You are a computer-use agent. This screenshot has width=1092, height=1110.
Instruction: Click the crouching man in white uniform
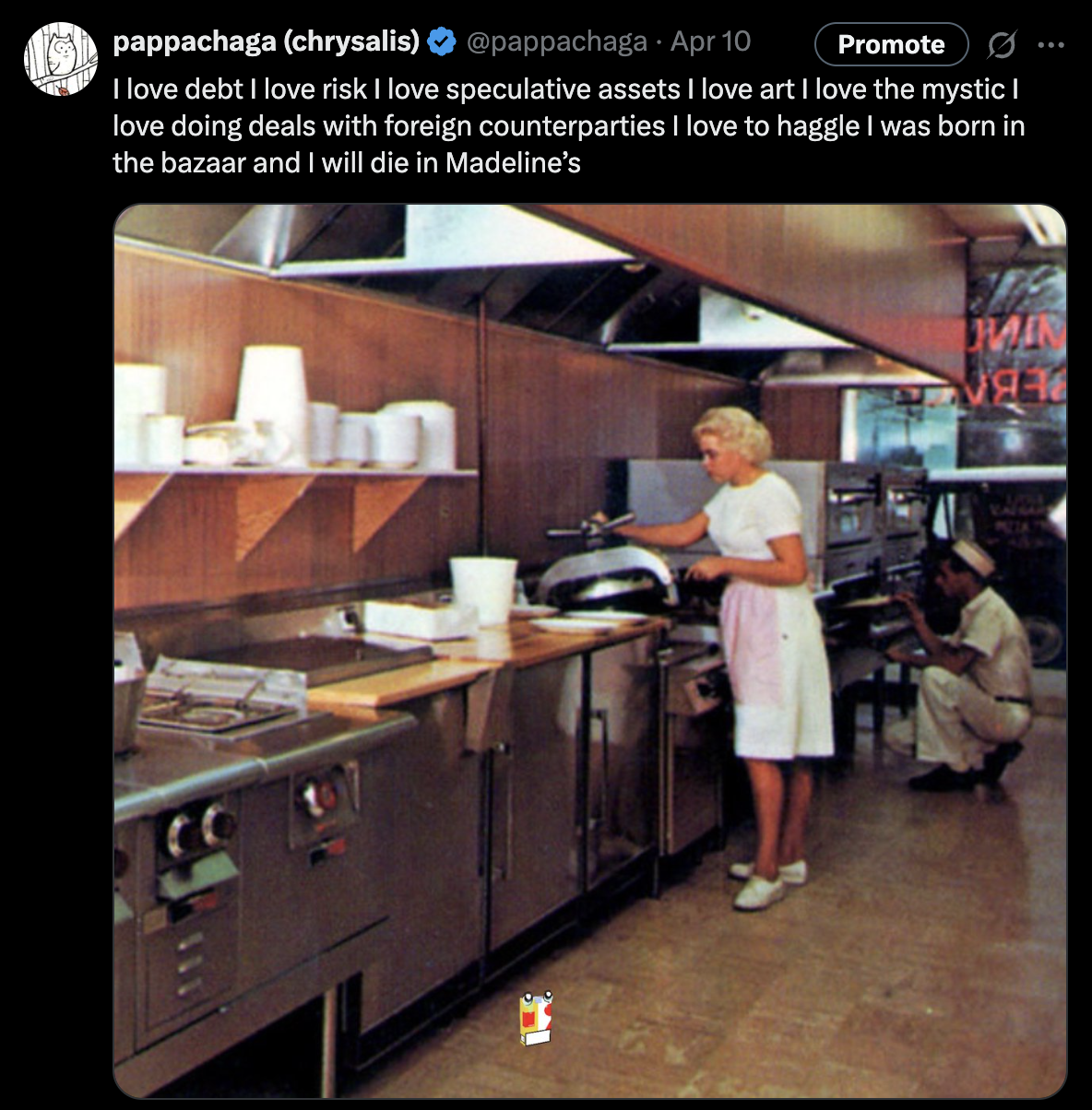[963, 668]
